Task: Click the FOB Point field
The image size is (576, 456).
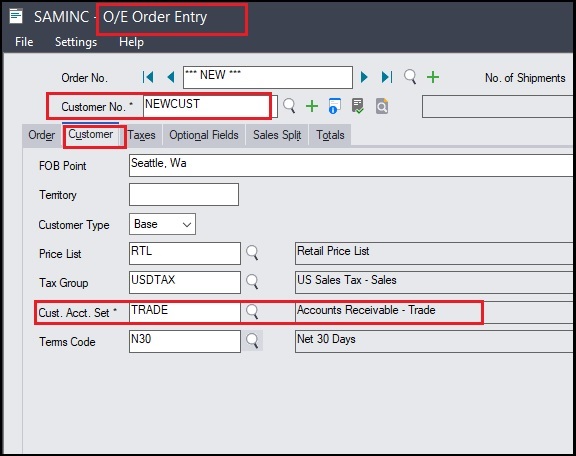Action: tap(351, 165)
